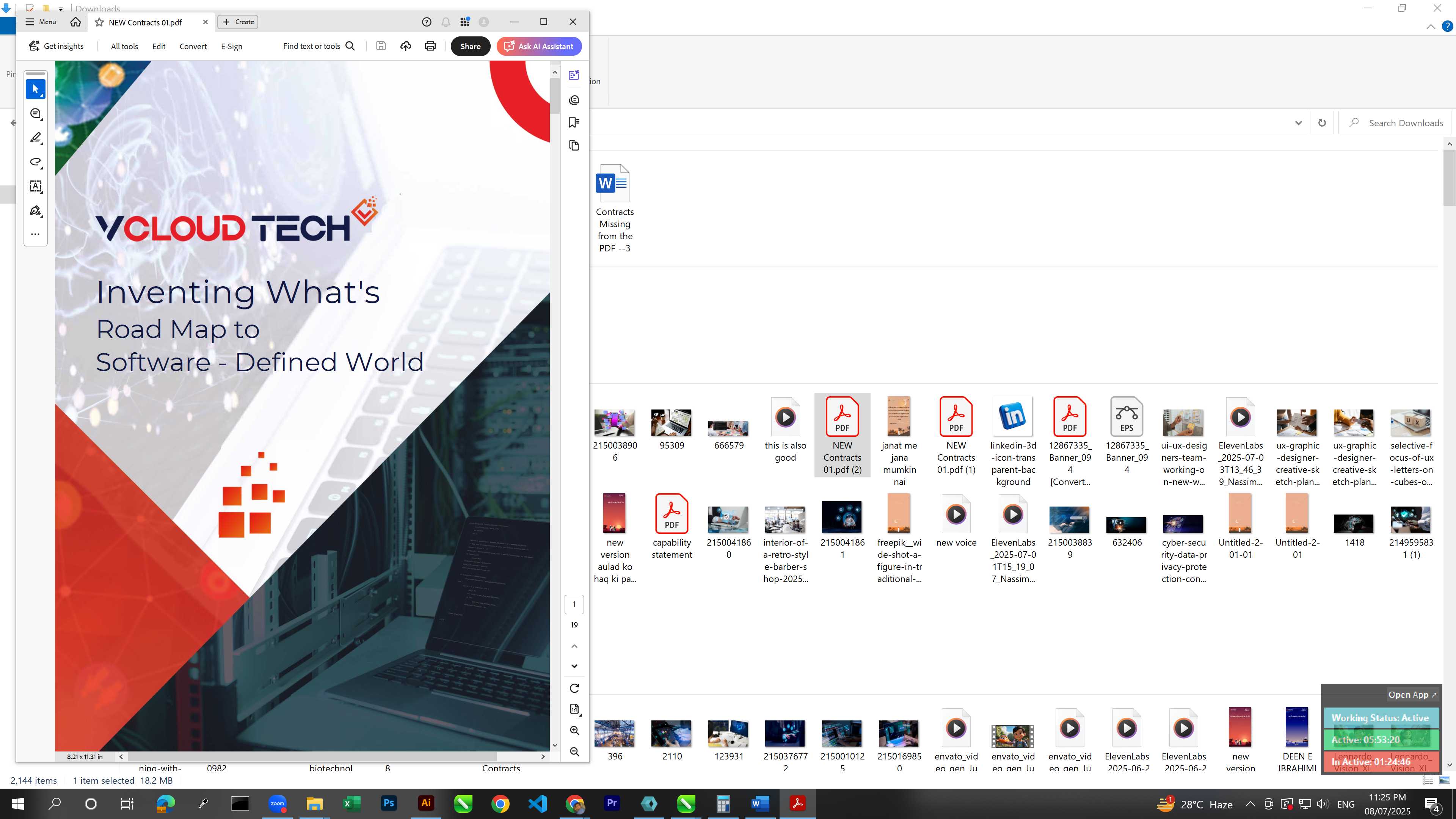
Task: Open the Adobe apps grid icon
Action: (465, 22)
